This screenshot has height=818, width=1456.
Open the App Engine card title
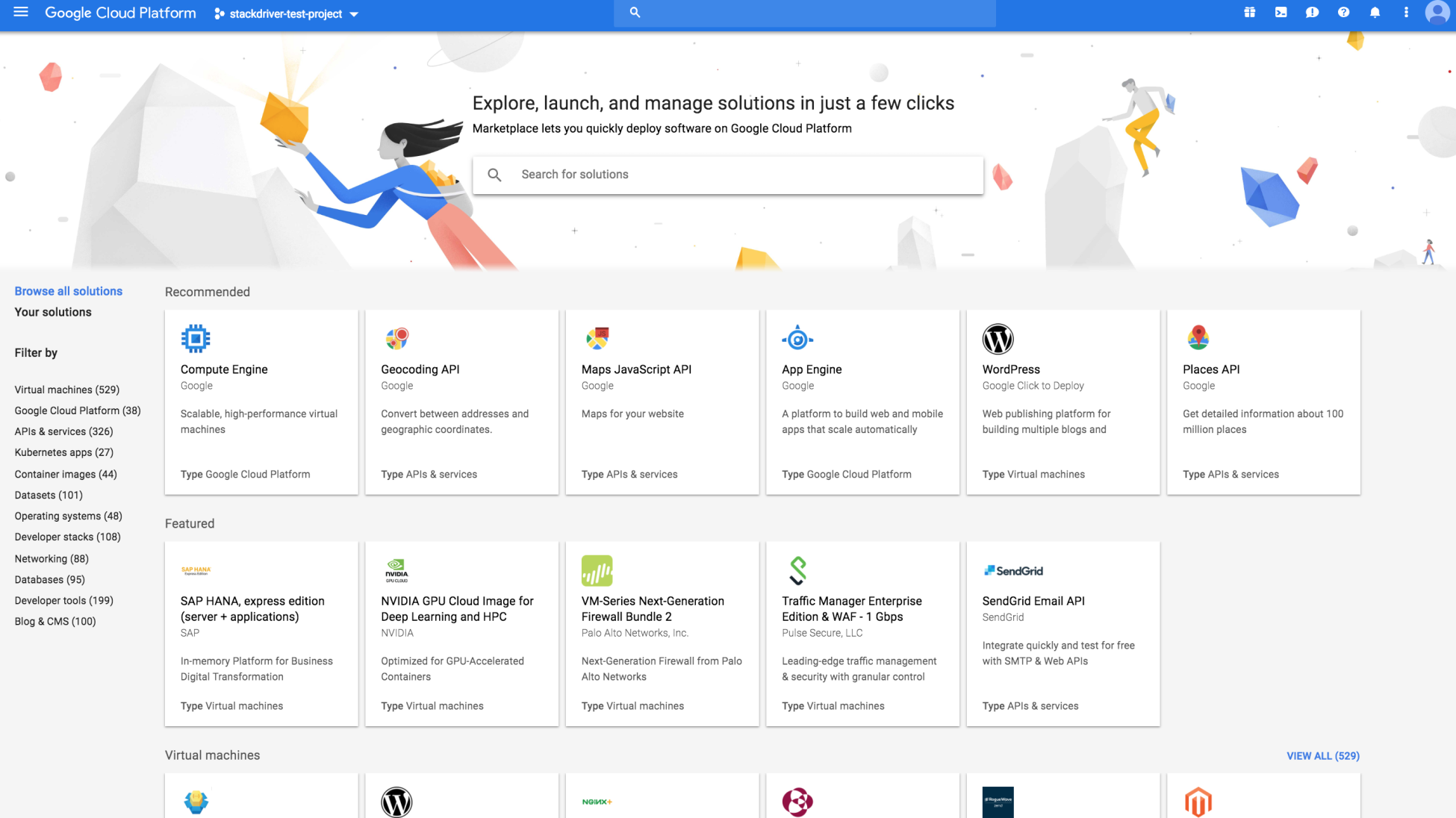point(812,369)
